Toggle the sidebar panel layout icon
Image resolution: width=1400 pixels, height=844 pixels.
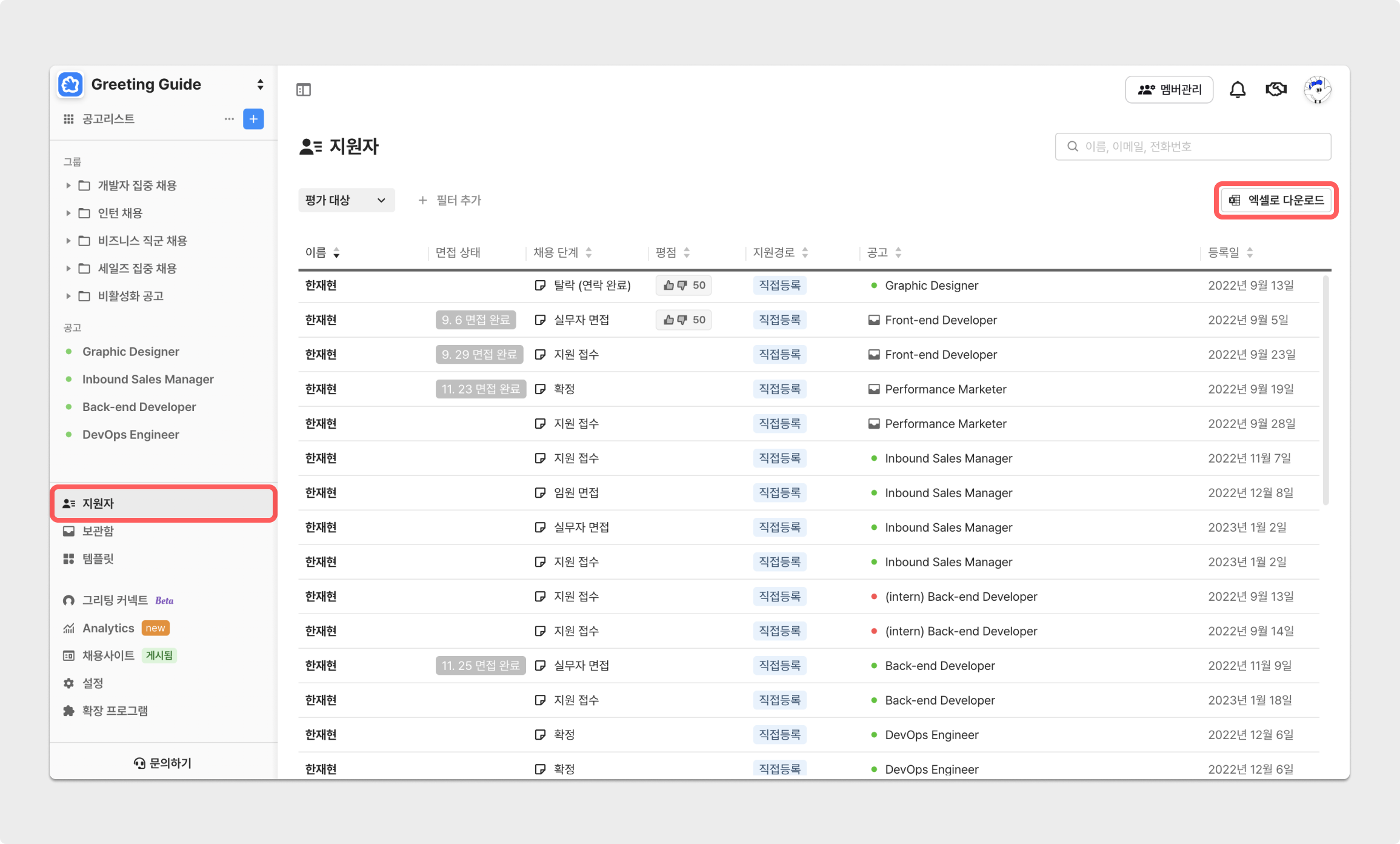(x=304, y=90)
